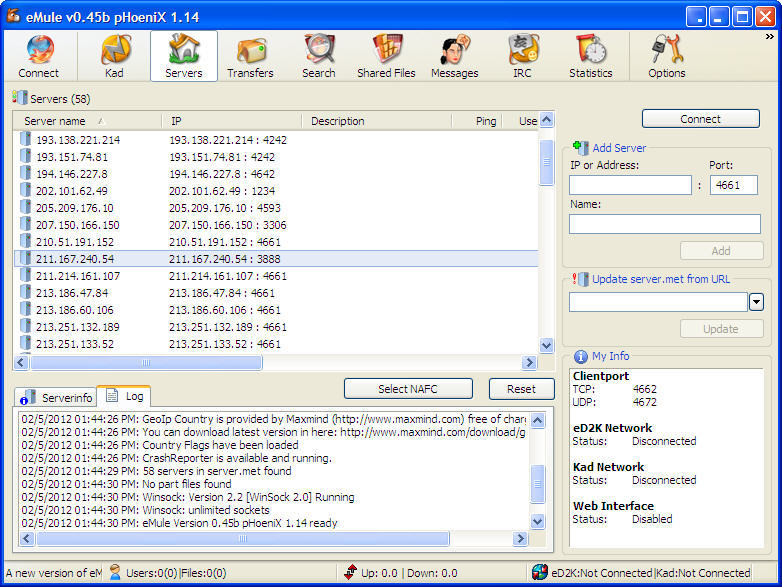
Task: Click the server icon beside 213.186.47.84
Action: [25, 292]
